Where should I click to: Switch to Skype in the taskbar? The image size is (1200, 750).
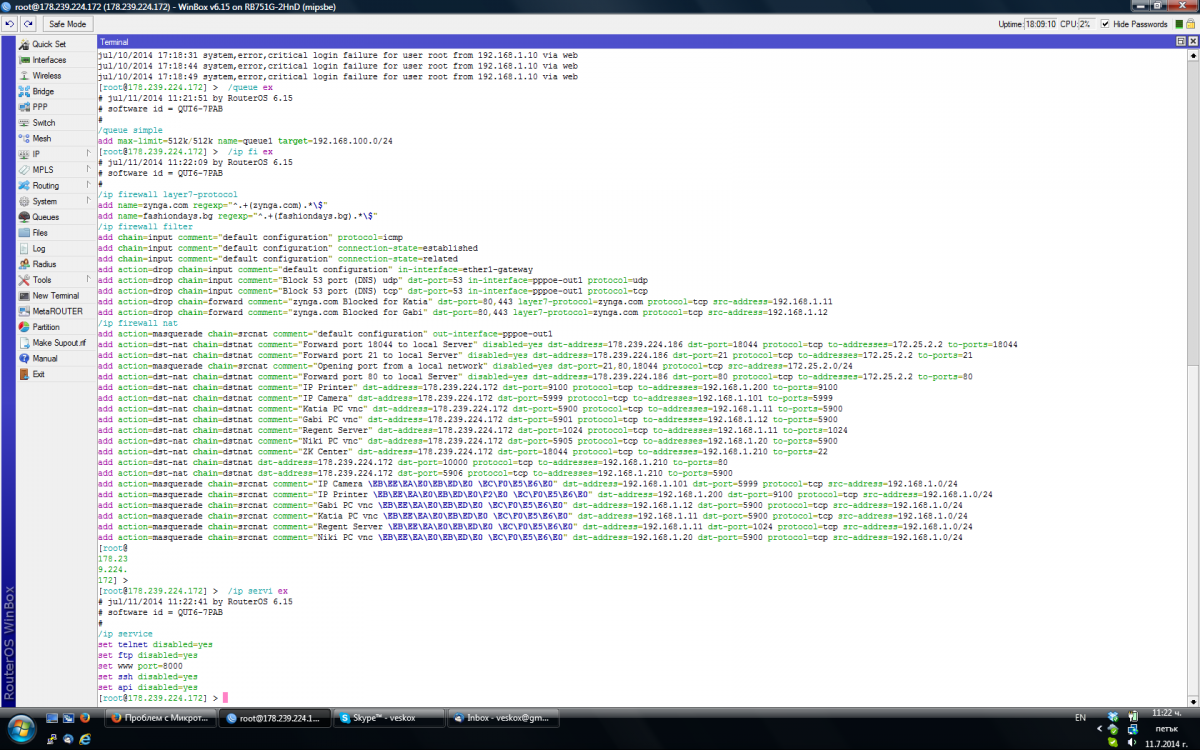pyautogui.click(x=385, y=718)
